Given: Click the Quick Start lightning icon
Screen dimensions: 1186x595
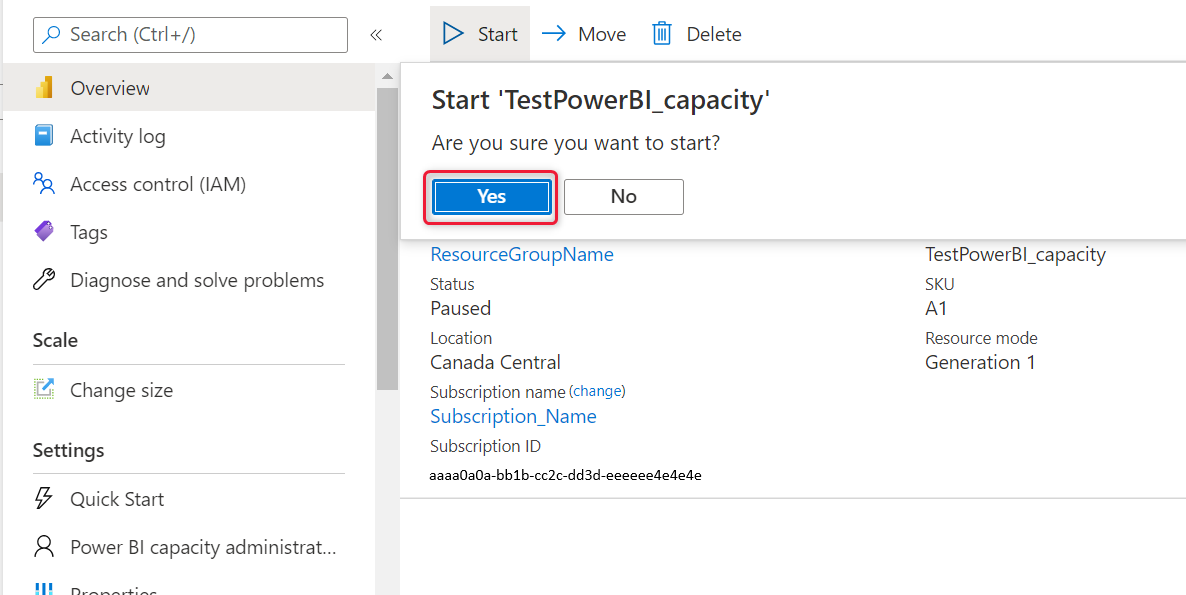Looking at the screenshot, I should tap(44, 498).
